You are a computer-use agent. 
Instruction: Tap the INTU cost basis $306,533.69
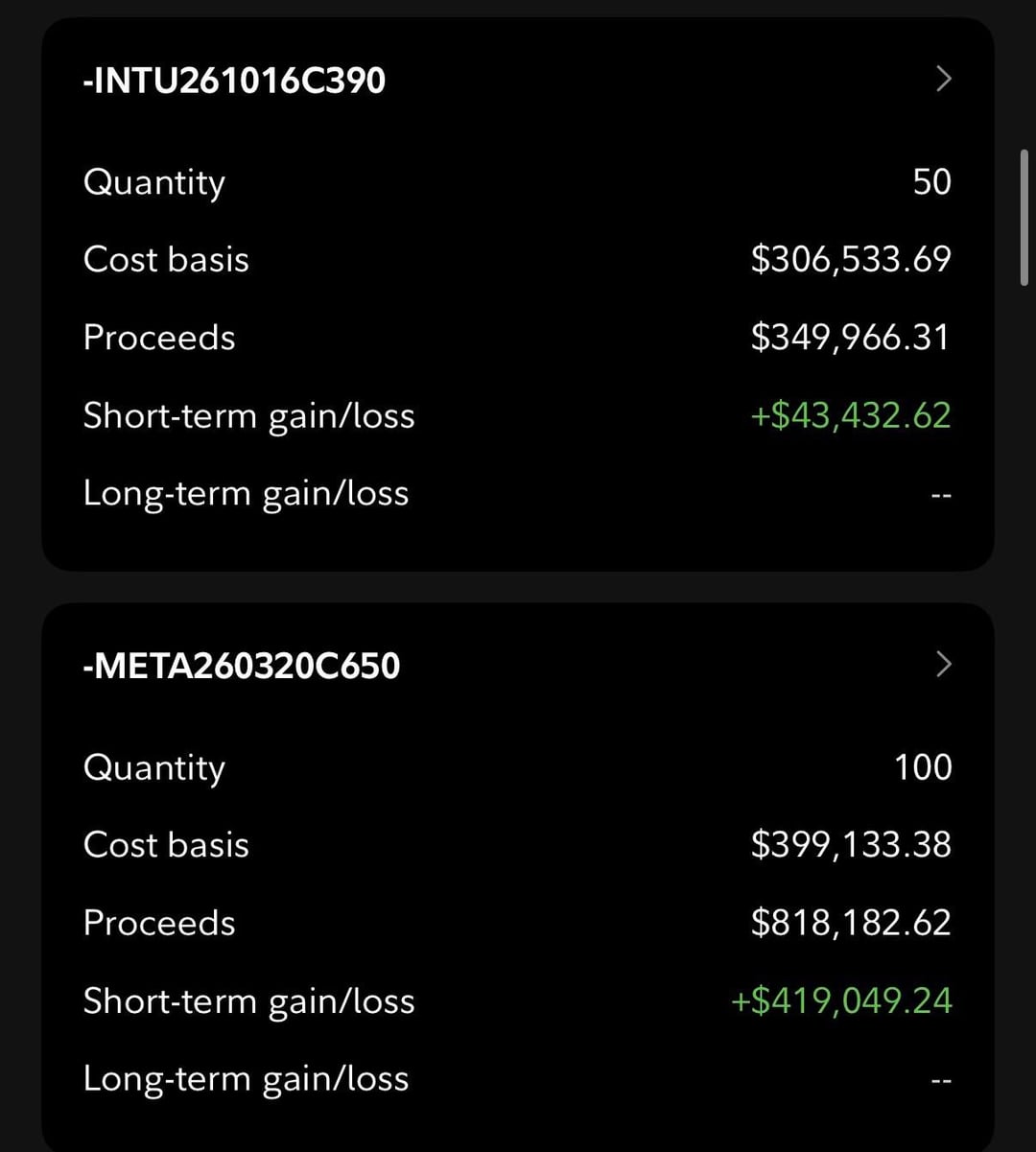coord(851,259)
